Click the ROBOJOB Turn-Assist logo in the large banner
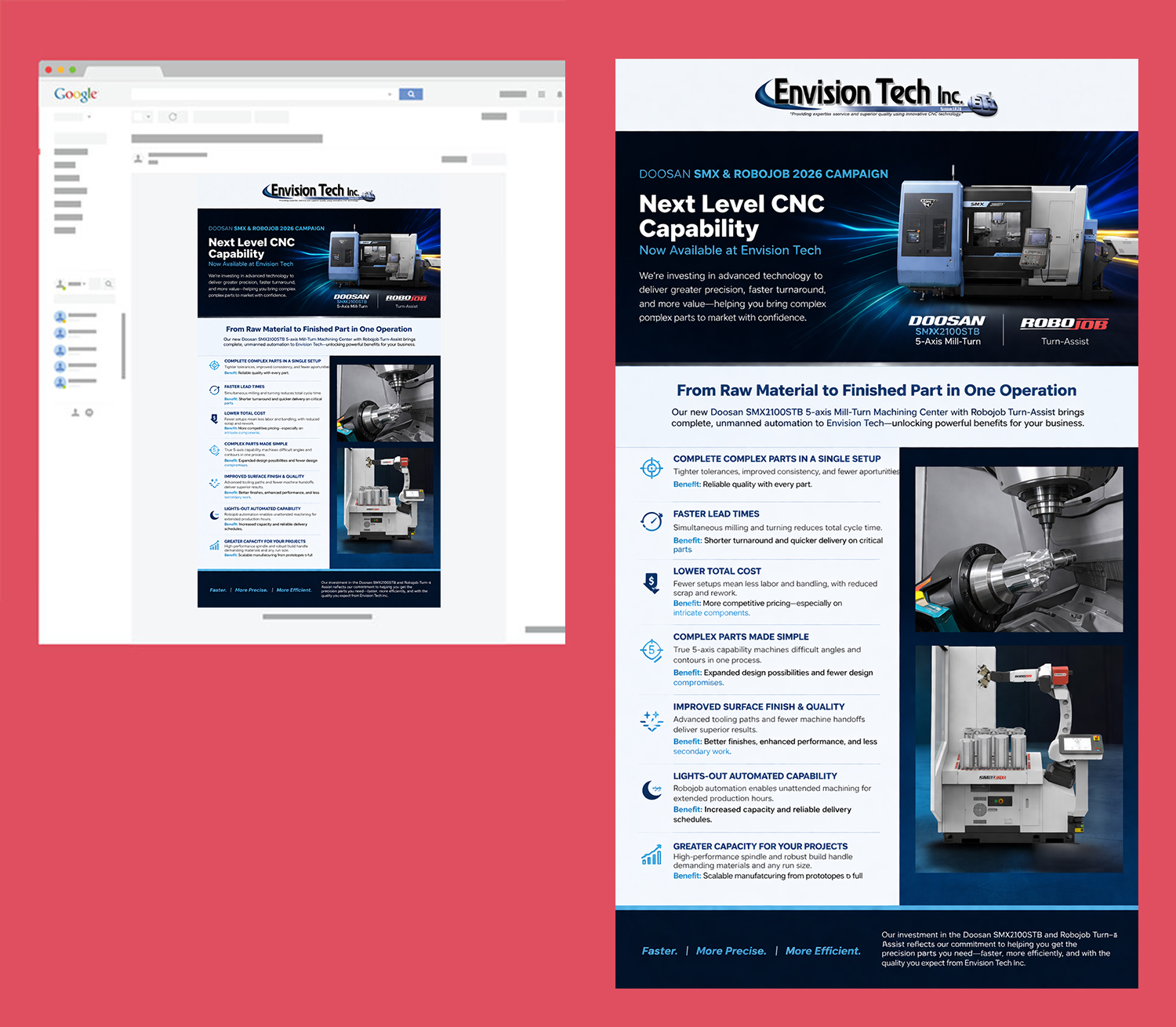This screenshot has height=1027, width=1176. pos(1064,331)
